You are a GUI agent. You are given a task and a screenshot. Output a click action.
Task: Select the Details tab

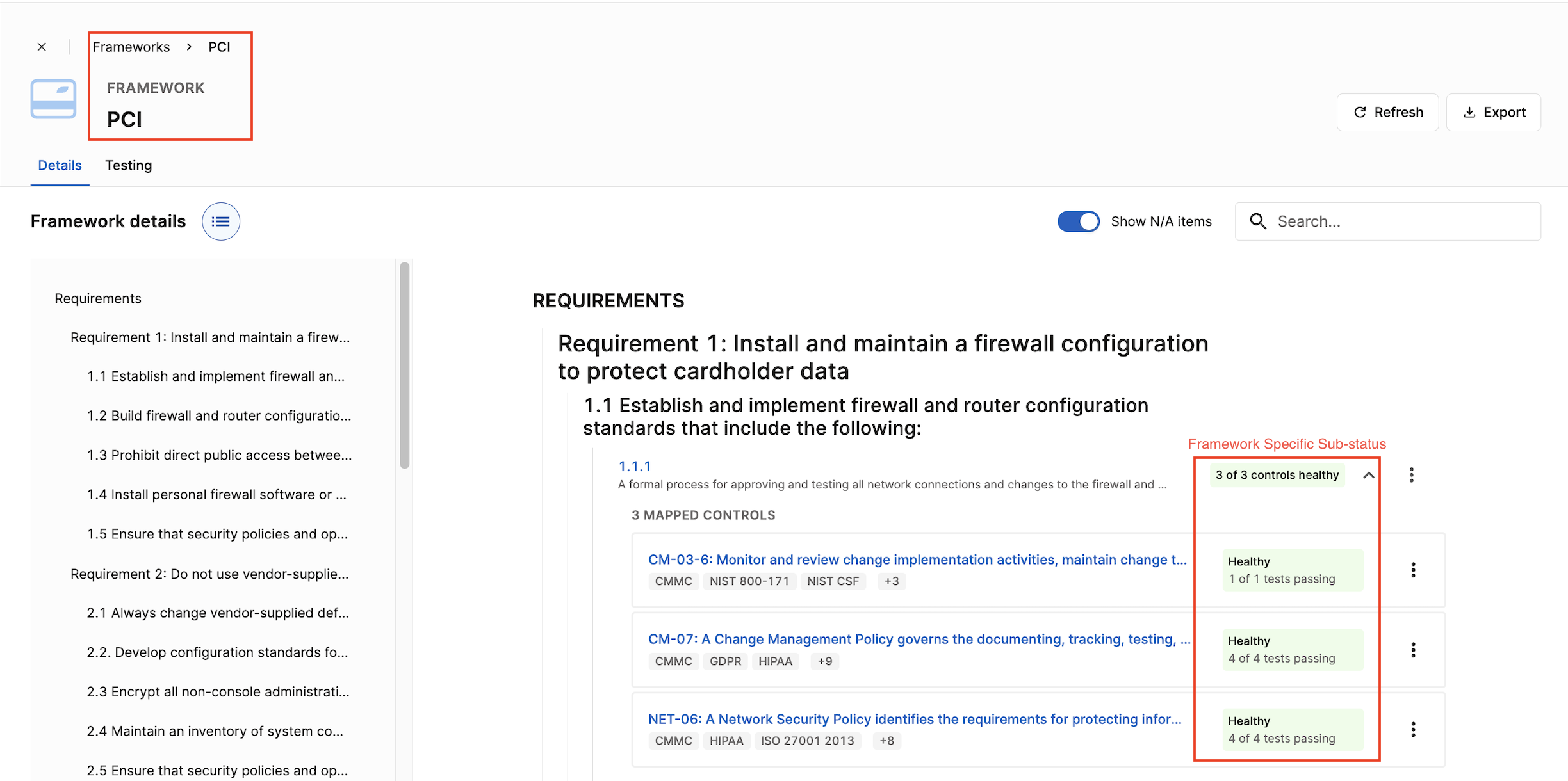60,165
